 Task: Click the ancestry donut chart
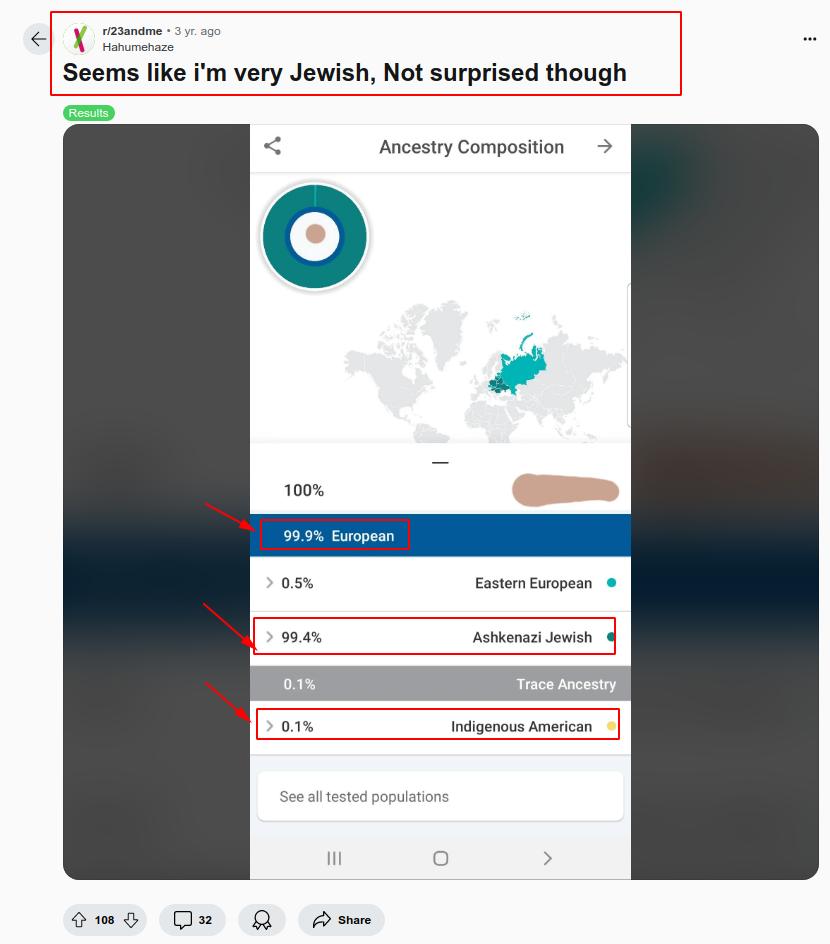click(x=315, y=236)
